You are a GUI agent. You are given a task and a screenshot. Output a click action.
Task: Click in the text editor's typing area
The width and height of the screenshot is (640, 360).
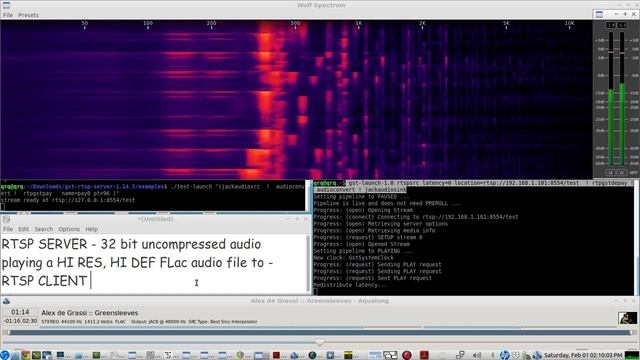154,263
